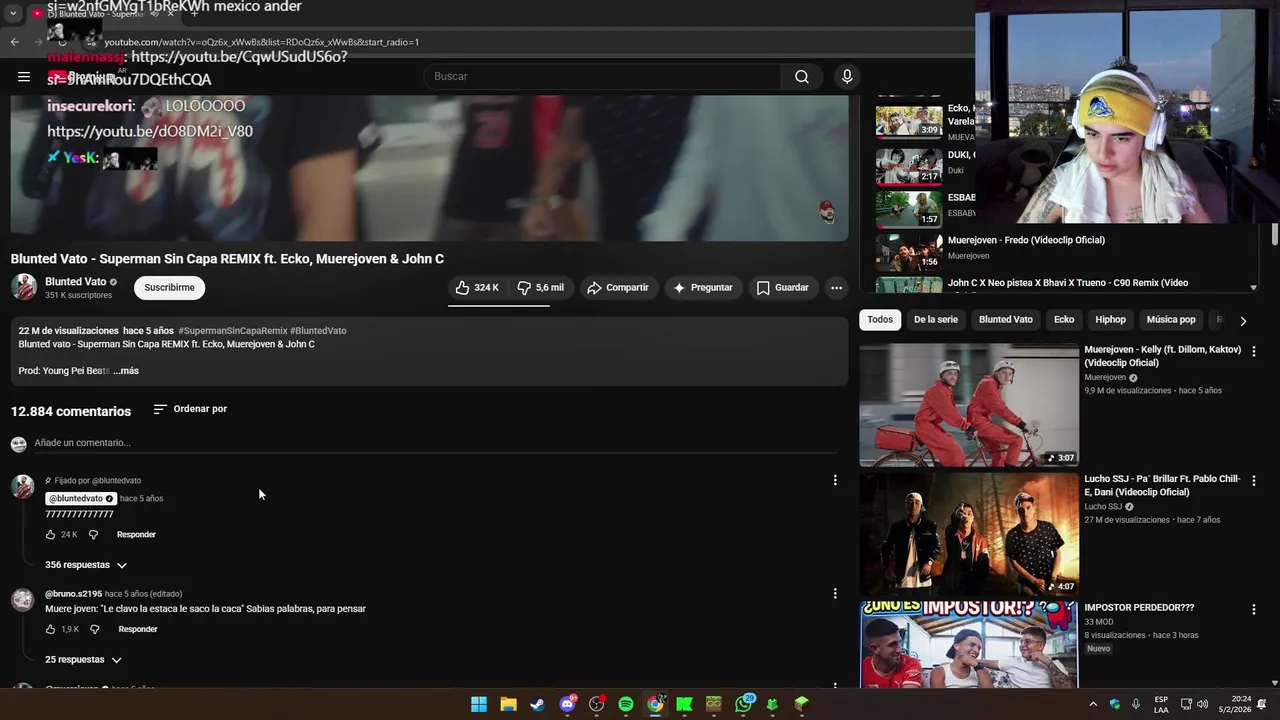1280x720 pixels.
Task: Click the YouTube search box Buscar
Action: coord(603,77)
